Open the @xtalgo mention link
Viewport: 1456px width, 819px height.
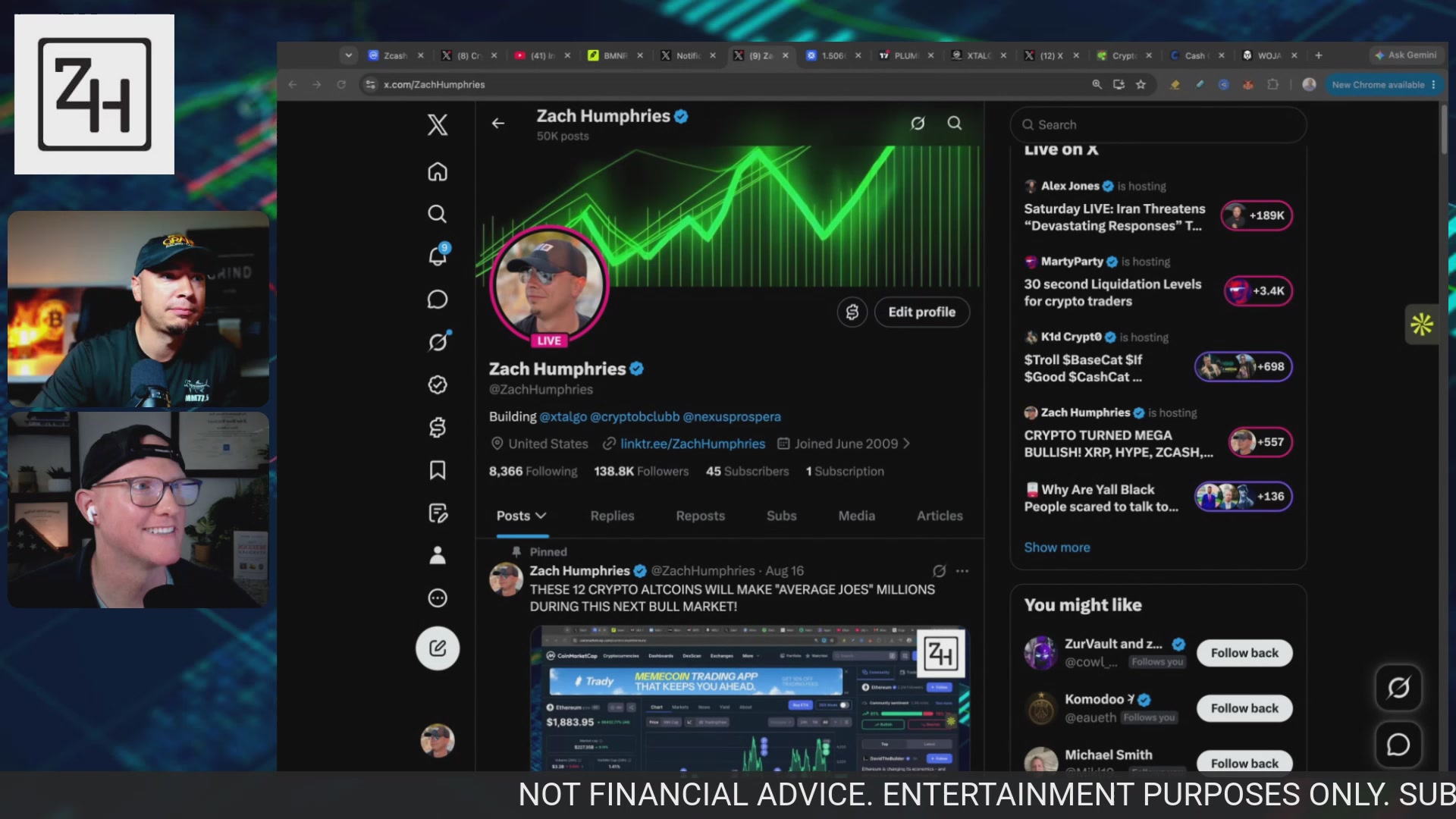click(563, 417)
